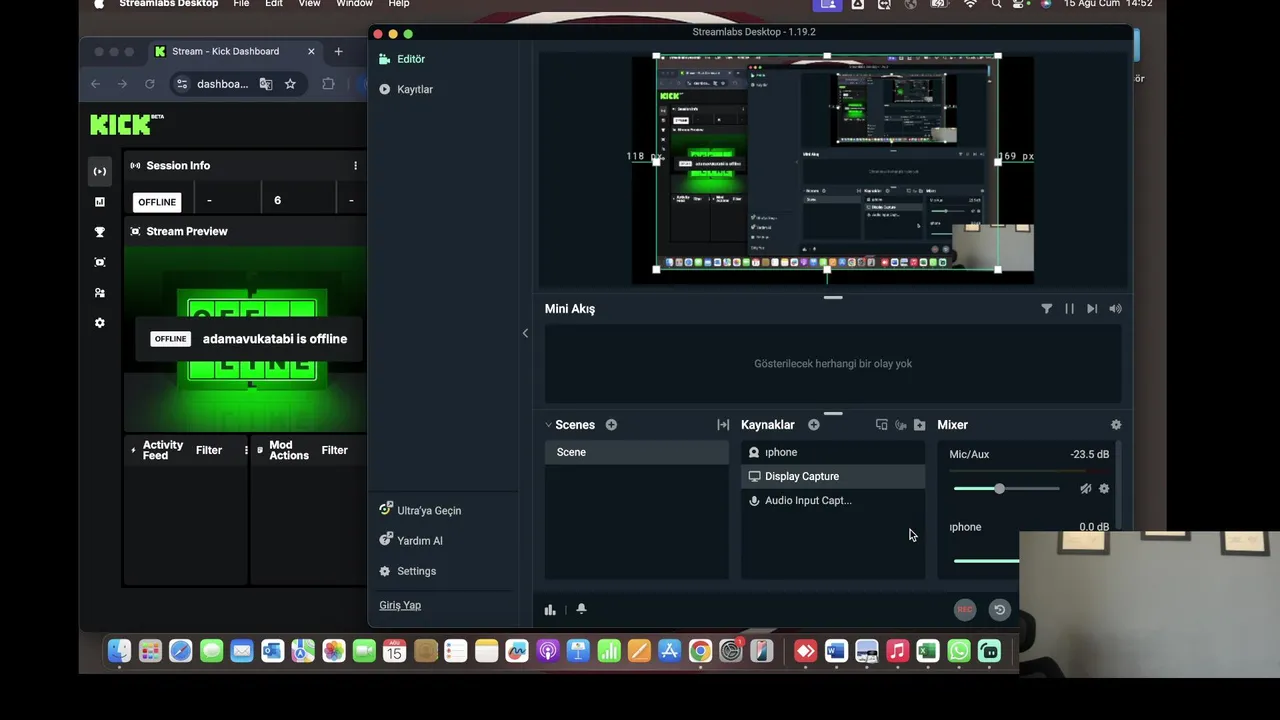Reload the Kick dashboard page

click(149, 84)
